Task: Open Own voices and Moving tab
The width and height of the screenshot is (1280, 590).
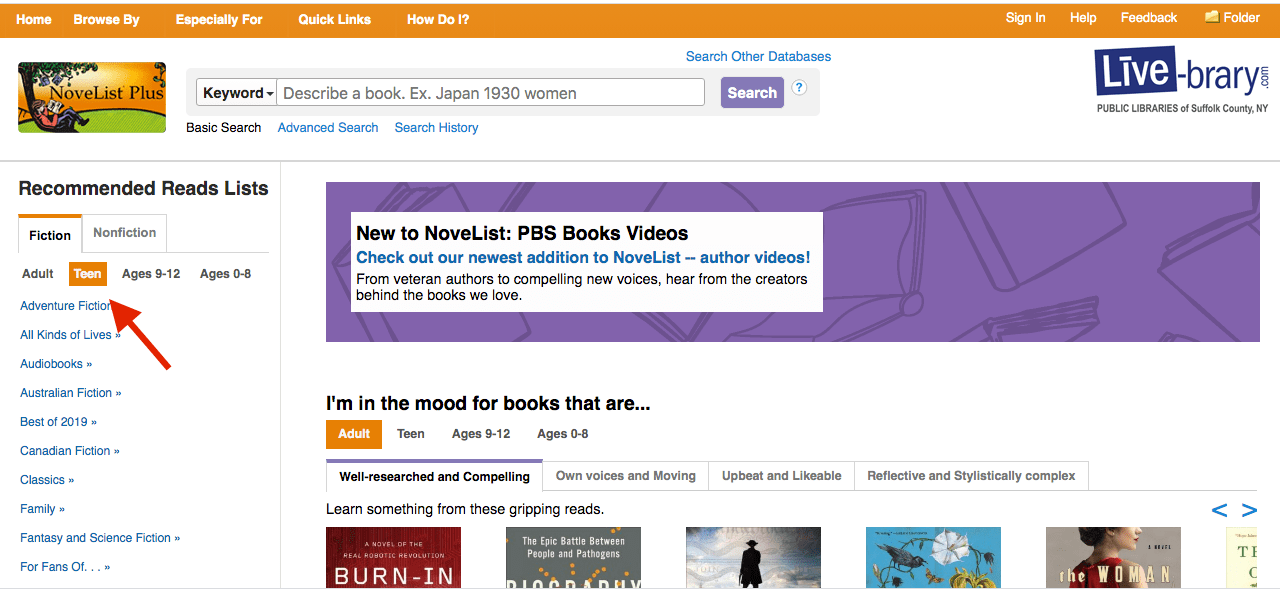Action: click(x=626, y=476)
